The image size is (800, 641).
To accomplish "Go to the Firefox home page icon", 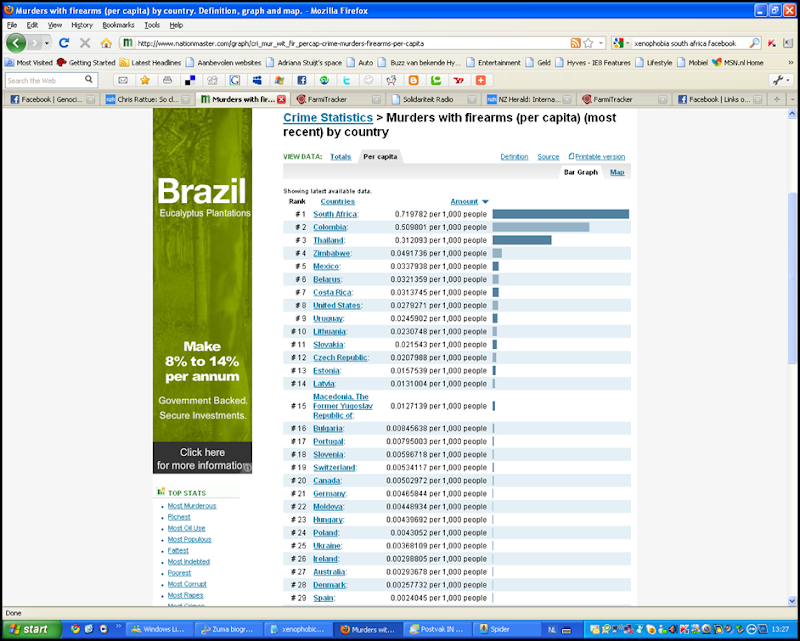I will point(106,43).
